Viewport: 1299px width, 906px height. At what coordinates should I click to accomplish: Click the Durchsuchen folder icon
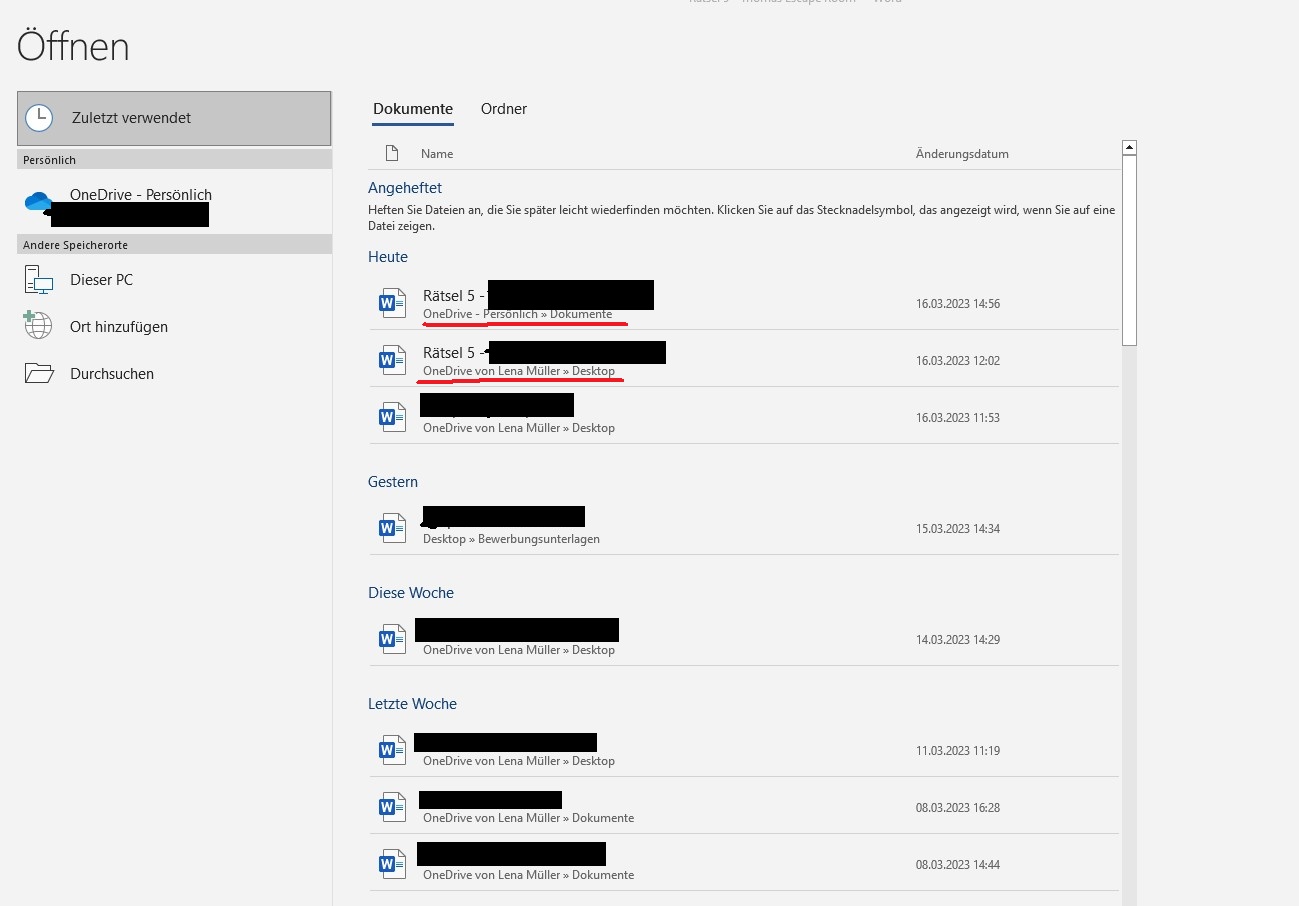38,374
